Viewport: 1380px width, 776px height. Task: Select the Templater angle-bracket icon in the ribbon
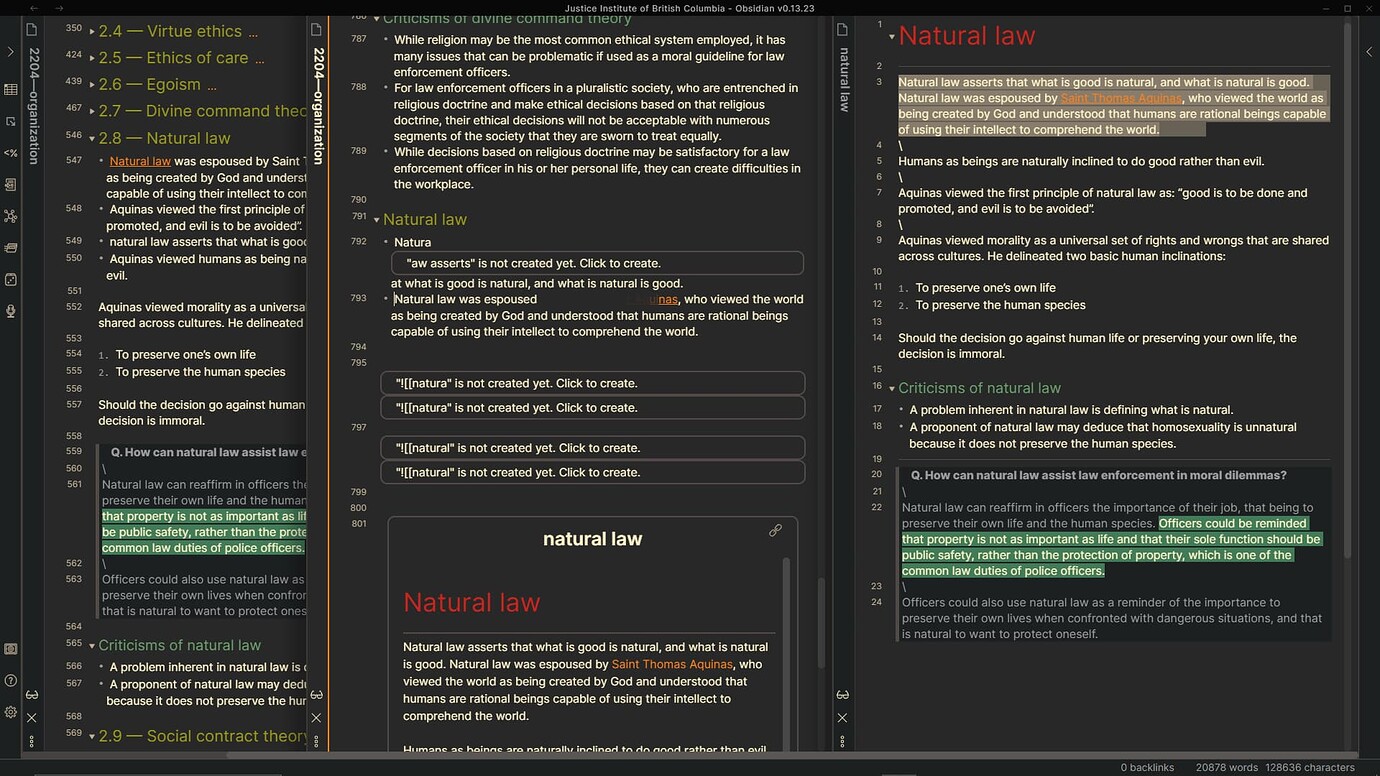(10, 152)
